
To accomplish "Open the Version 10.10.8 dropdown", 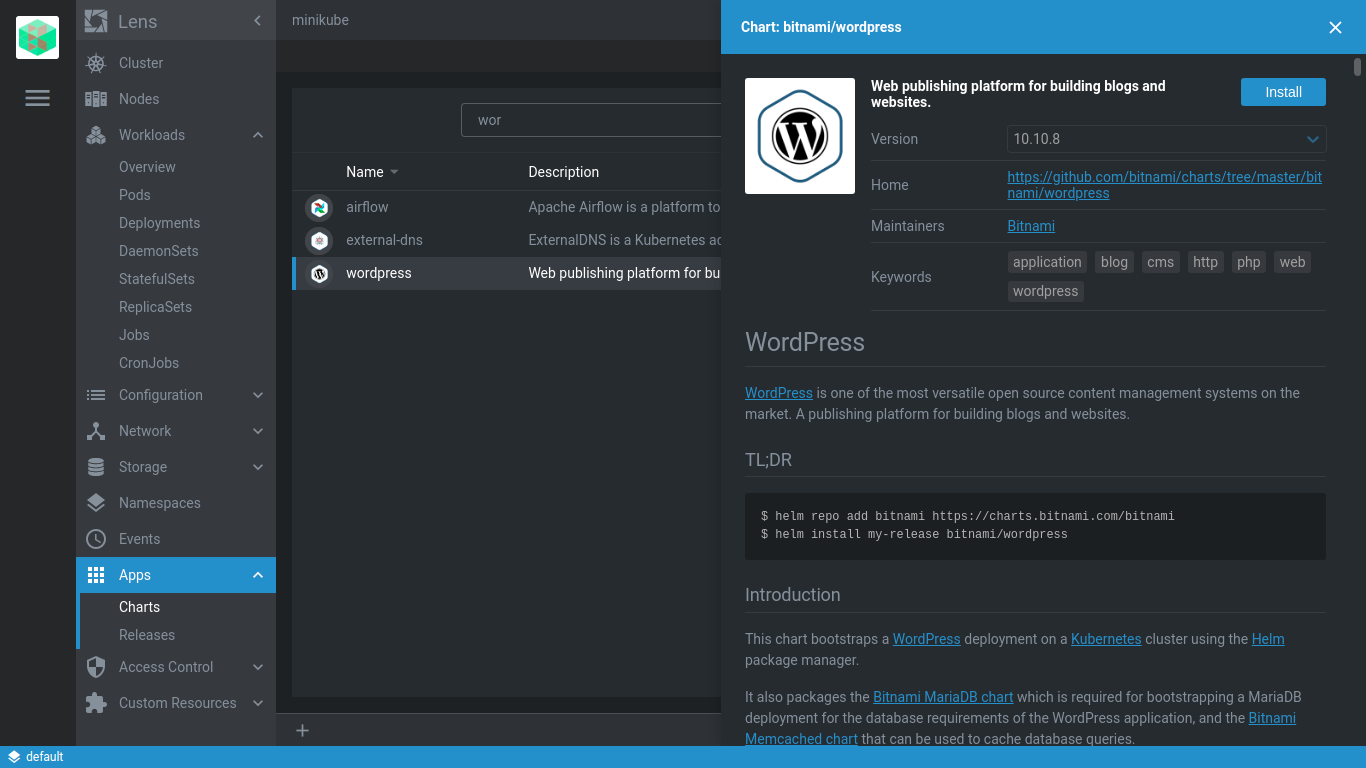I will pyautogui.click(x=1166, y=139).
